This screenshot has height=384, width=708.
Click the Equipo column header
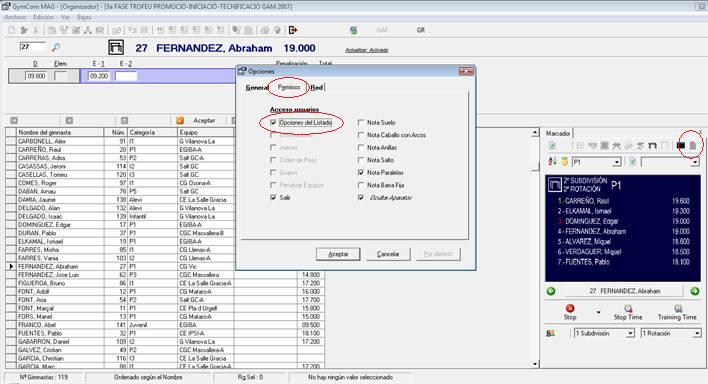click(x=206, y=132)
